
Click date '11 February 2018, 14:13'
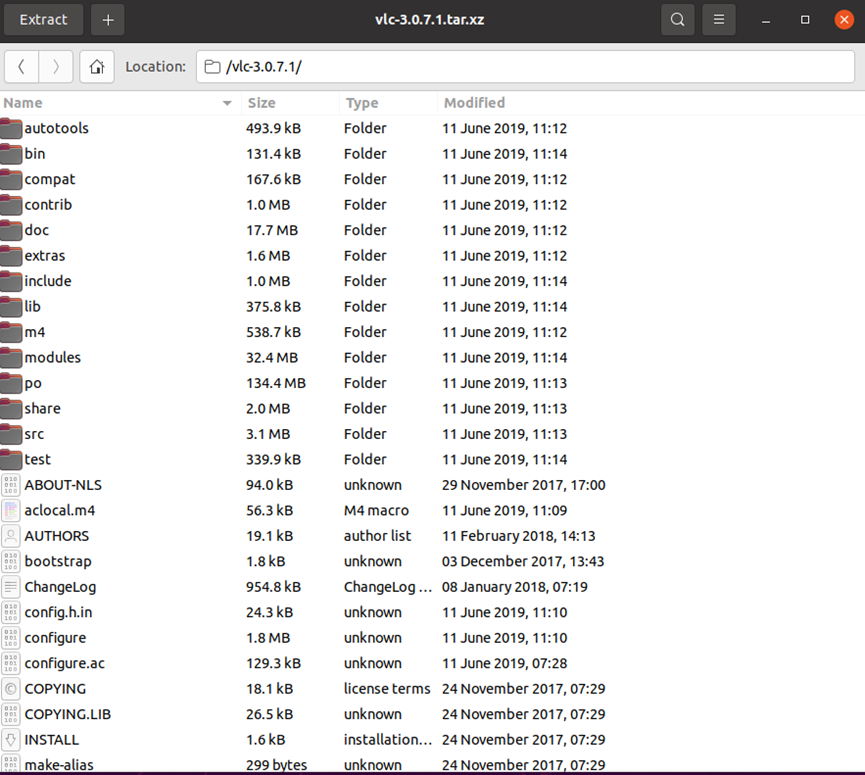(519, 536)
